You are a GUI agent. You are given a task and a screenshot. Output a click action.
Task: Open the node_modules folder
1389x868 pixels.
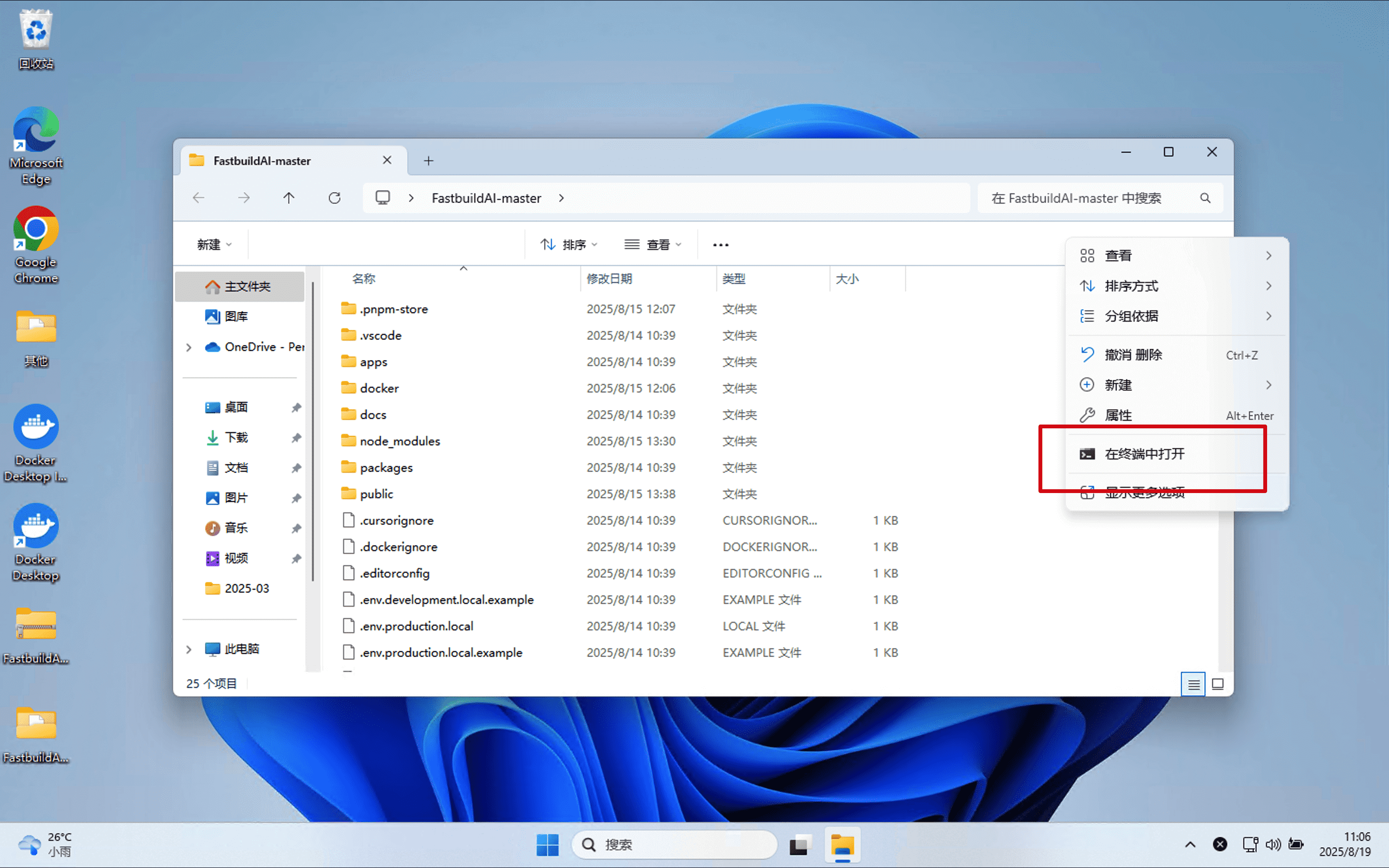(x=400, y=442)
